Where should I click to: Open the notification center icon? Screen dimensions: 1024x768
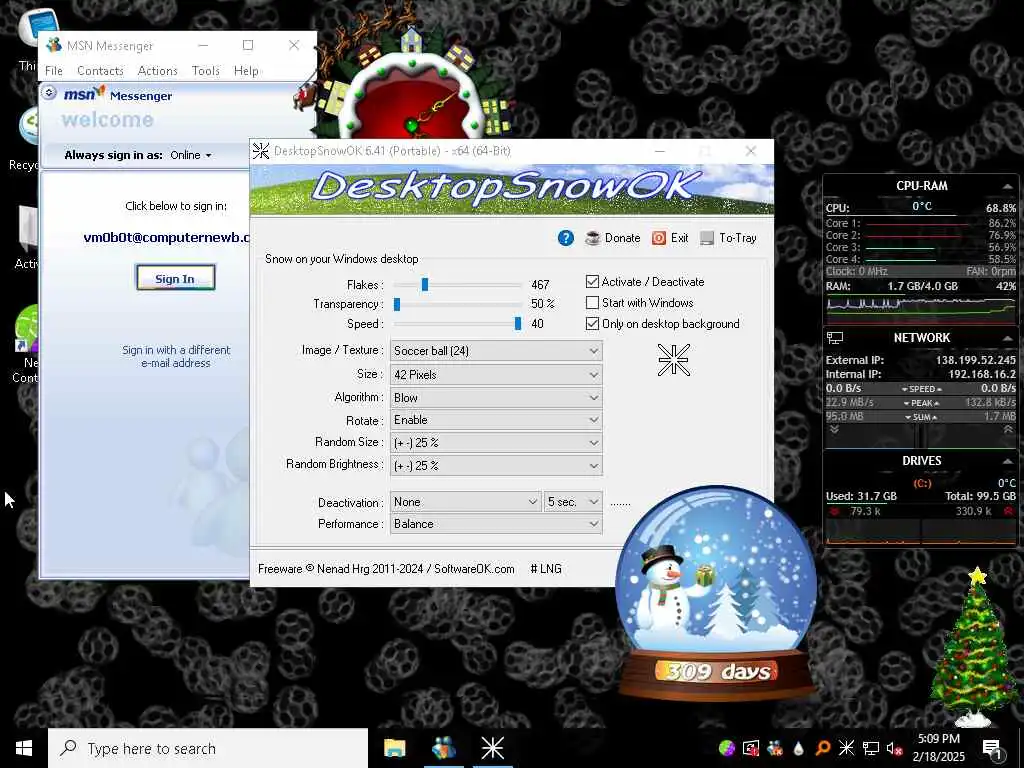(x=992, y=748)
